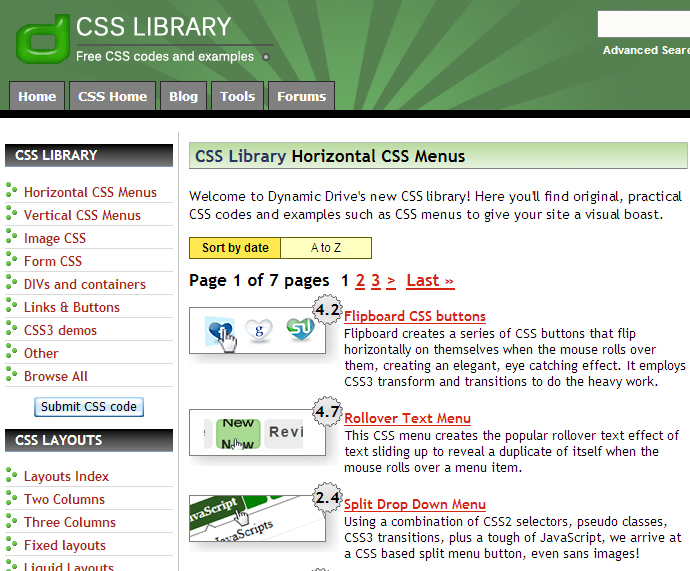Image resolution: width=690 pixels, height=571 pixels.
Task: Open the Flipboard CSS buttons preview thumbnail
Action: tap(257, 330)
